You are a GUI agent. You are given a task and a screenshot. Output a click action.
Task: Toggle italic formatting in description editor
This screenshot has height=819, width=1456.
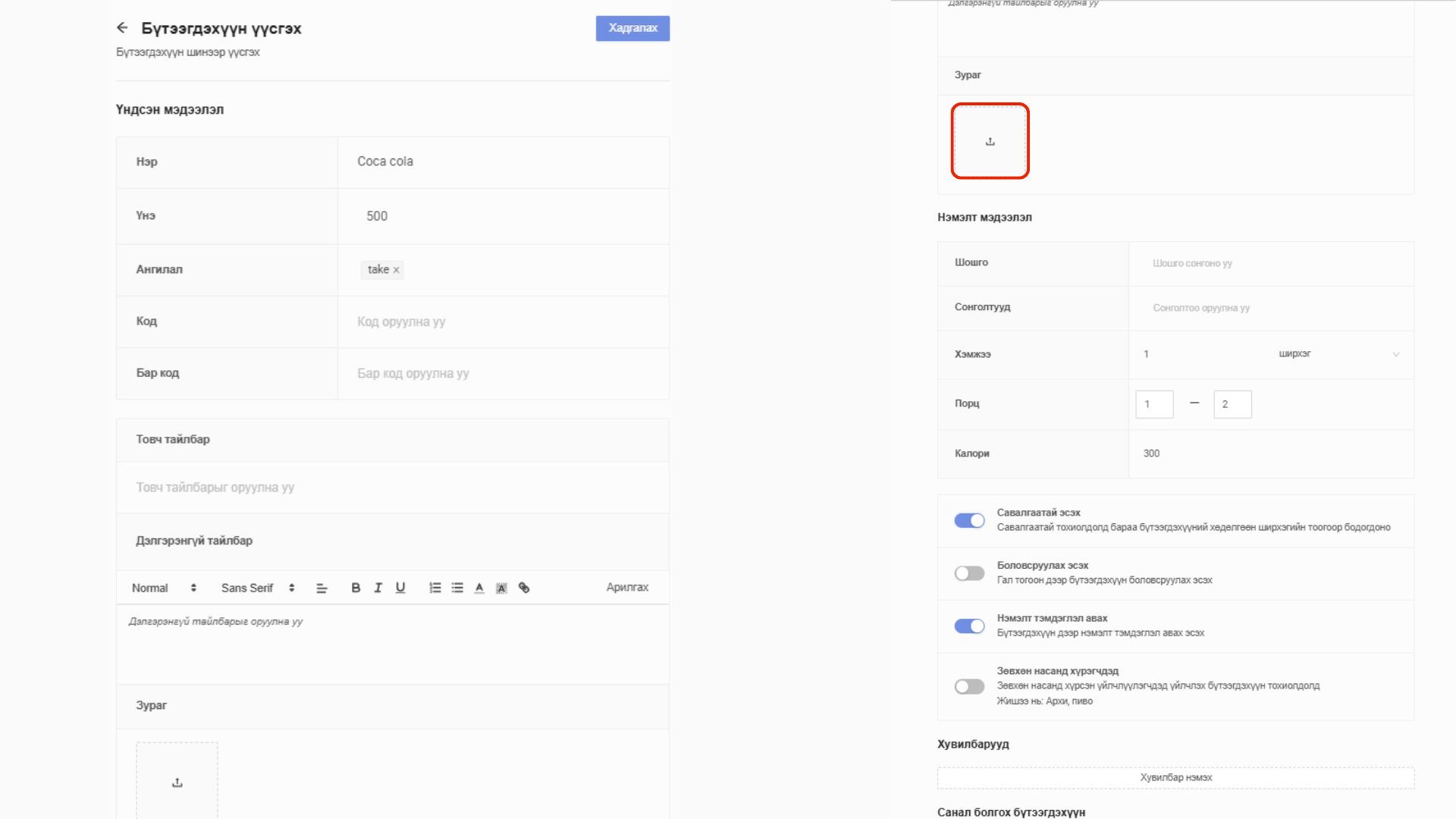(378, 588)
